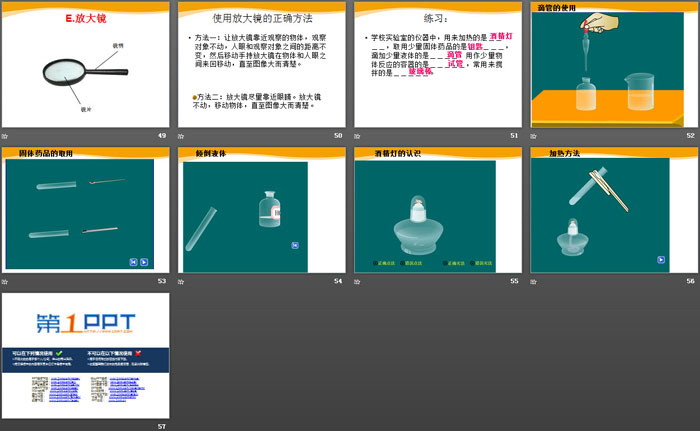
Task: Click the animation star below slide 50
Action: (x=181, y=136)
